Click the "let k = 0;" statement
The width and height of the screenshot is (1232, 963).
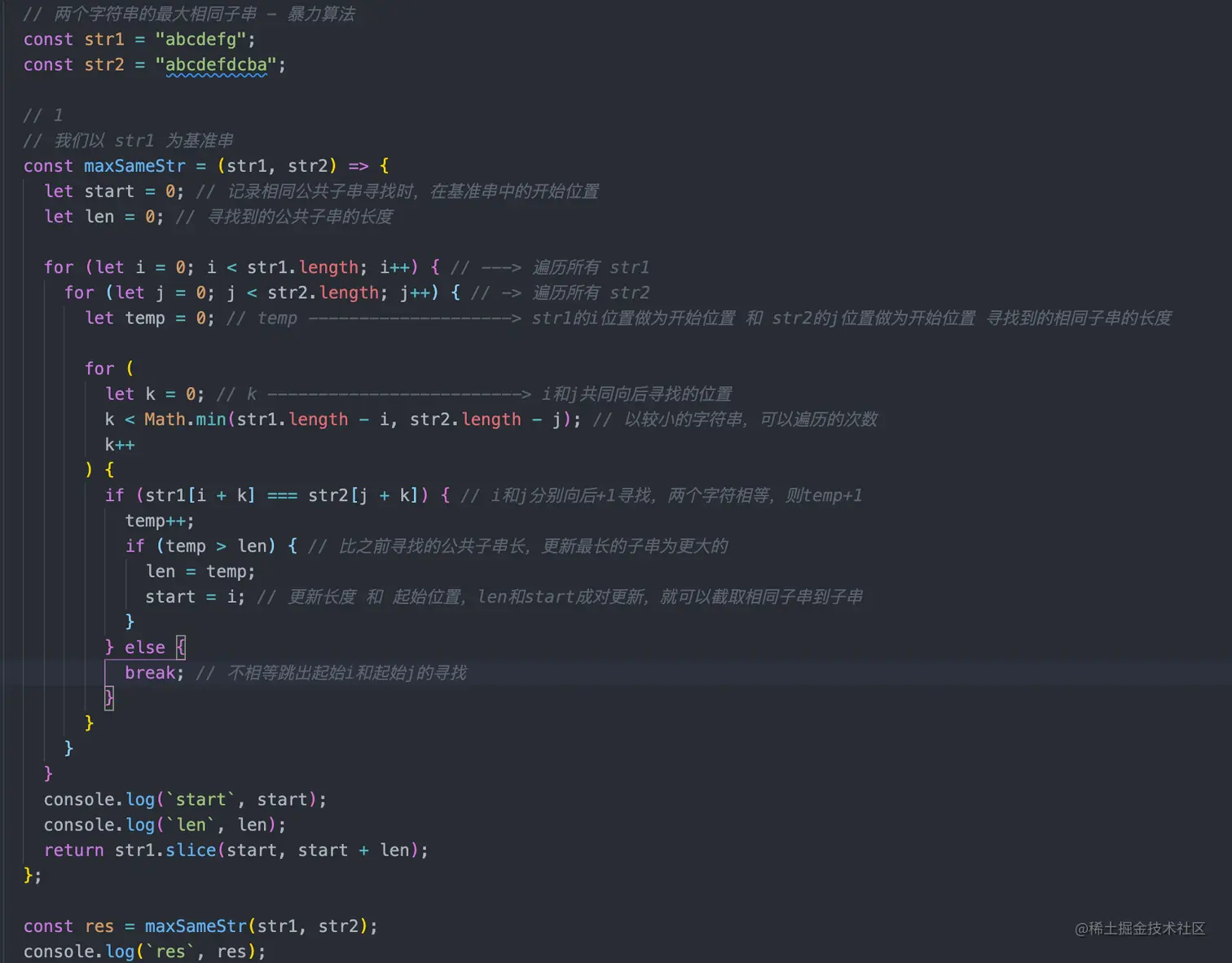(x=155, y=394)
